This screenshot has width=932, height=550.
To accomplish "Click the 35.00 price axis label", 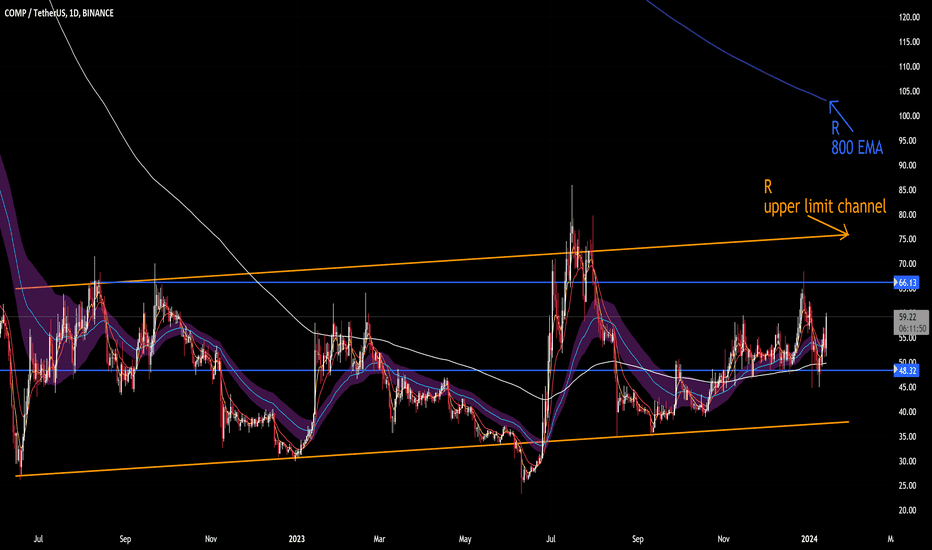I will point(908,436).
